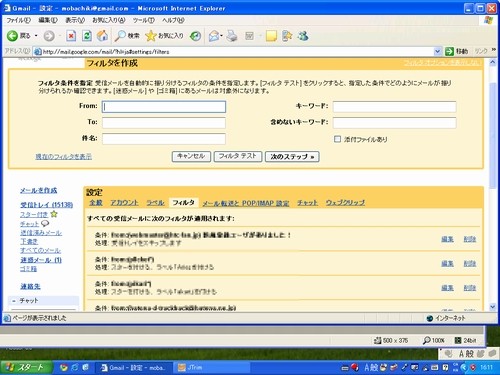Image resolution: width=500 pixels, height=375 pixels.
Task: Switch to the ウェブクリップ settings tab
Action: (x=345, y=203)
